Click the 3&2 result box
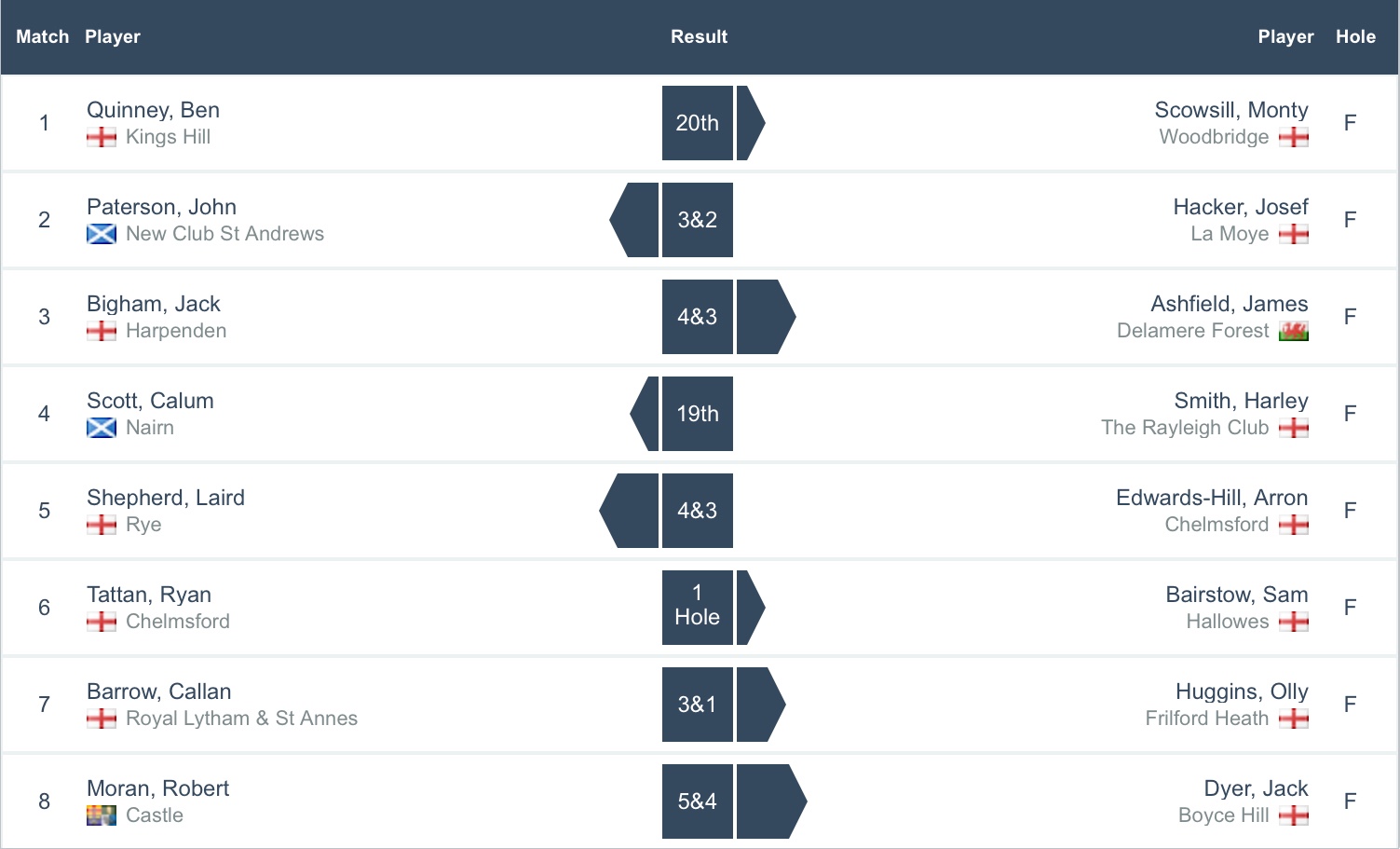This screenshot has width=1400, height=849. point(697,220)
